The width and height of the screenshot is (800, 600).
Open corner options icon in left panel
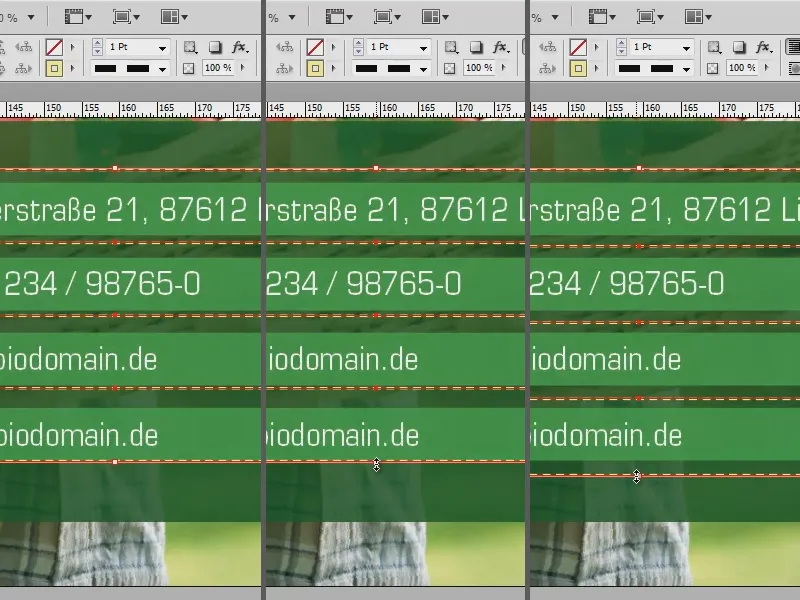pos(190,47)
